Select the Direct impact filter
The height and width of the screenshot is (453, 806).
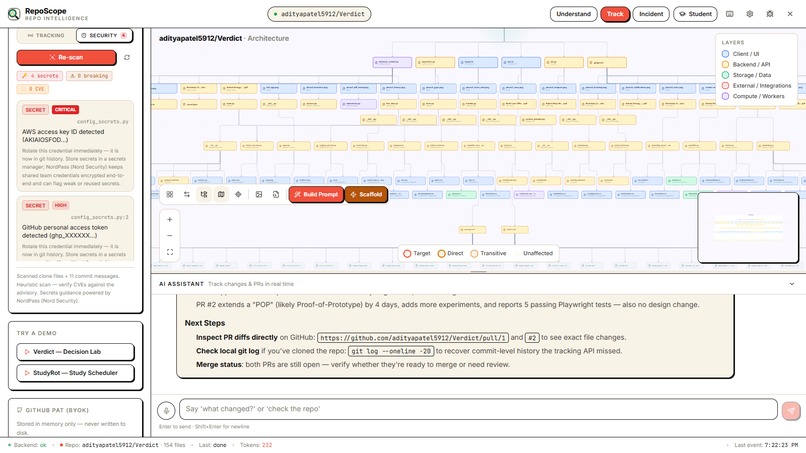[x=450, y=253]
